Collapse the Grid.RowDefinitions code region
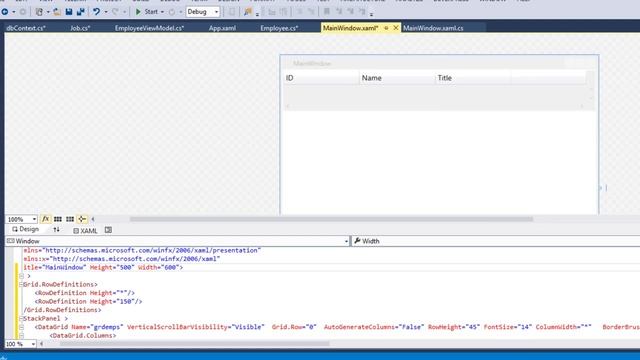Image resolution: width=640 pixels, height=360 pixels. click(21, 284)
